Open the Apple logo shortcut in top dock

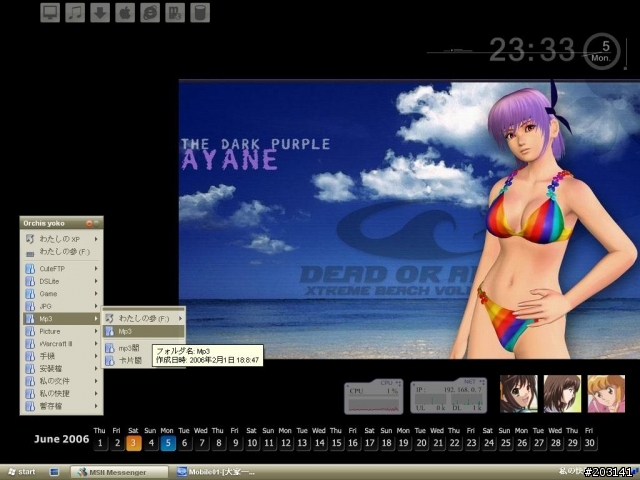point(125,13)
